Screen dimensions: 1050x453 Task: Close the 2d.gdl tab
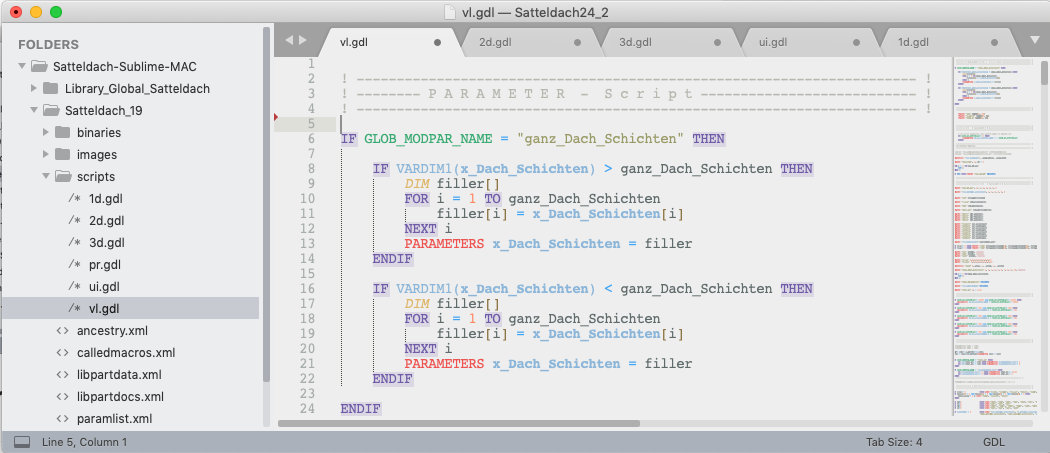[577, 43]
